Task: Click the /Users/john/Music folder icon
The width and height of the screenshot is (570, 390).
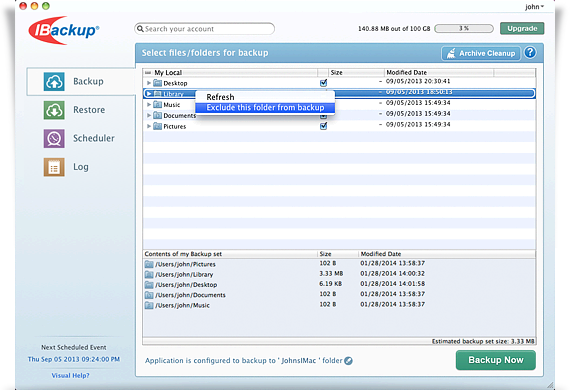Action: coord(149,305)
